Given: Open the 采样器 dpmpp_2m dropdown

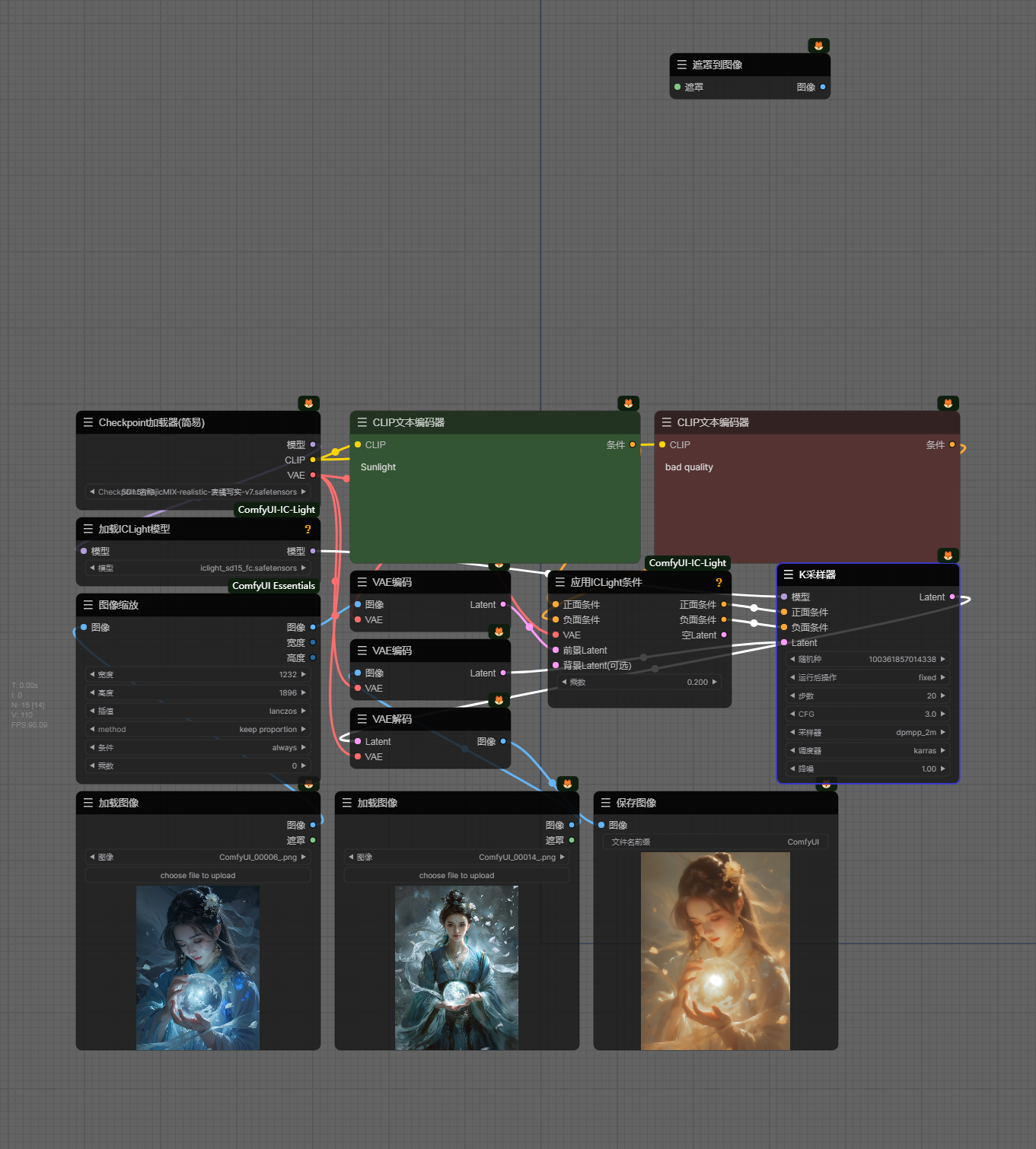Looking at the screenshot, I should click(x=868, y=732).
